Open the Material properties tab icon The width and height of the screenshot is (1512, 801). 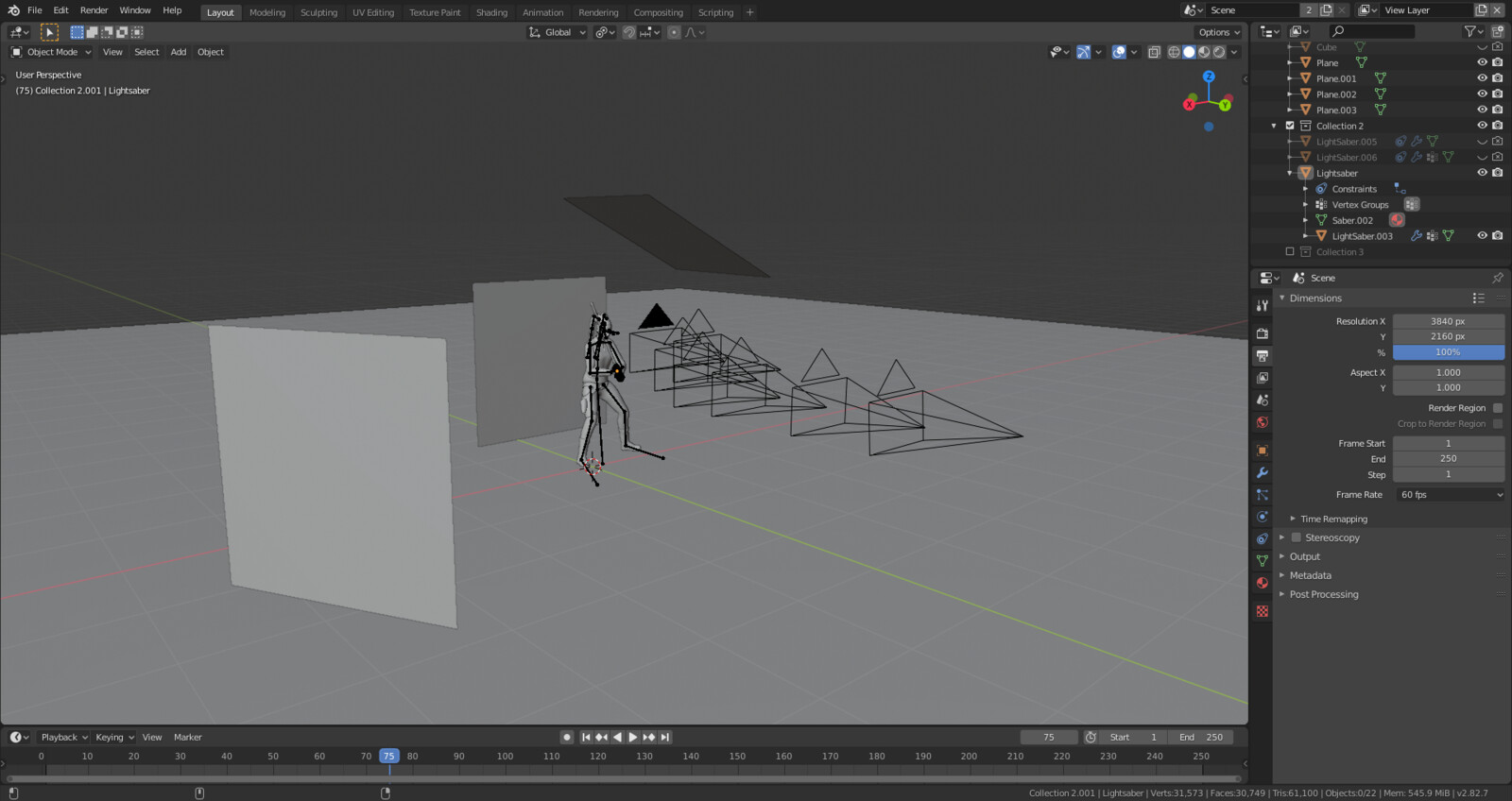pos(1262,583)
